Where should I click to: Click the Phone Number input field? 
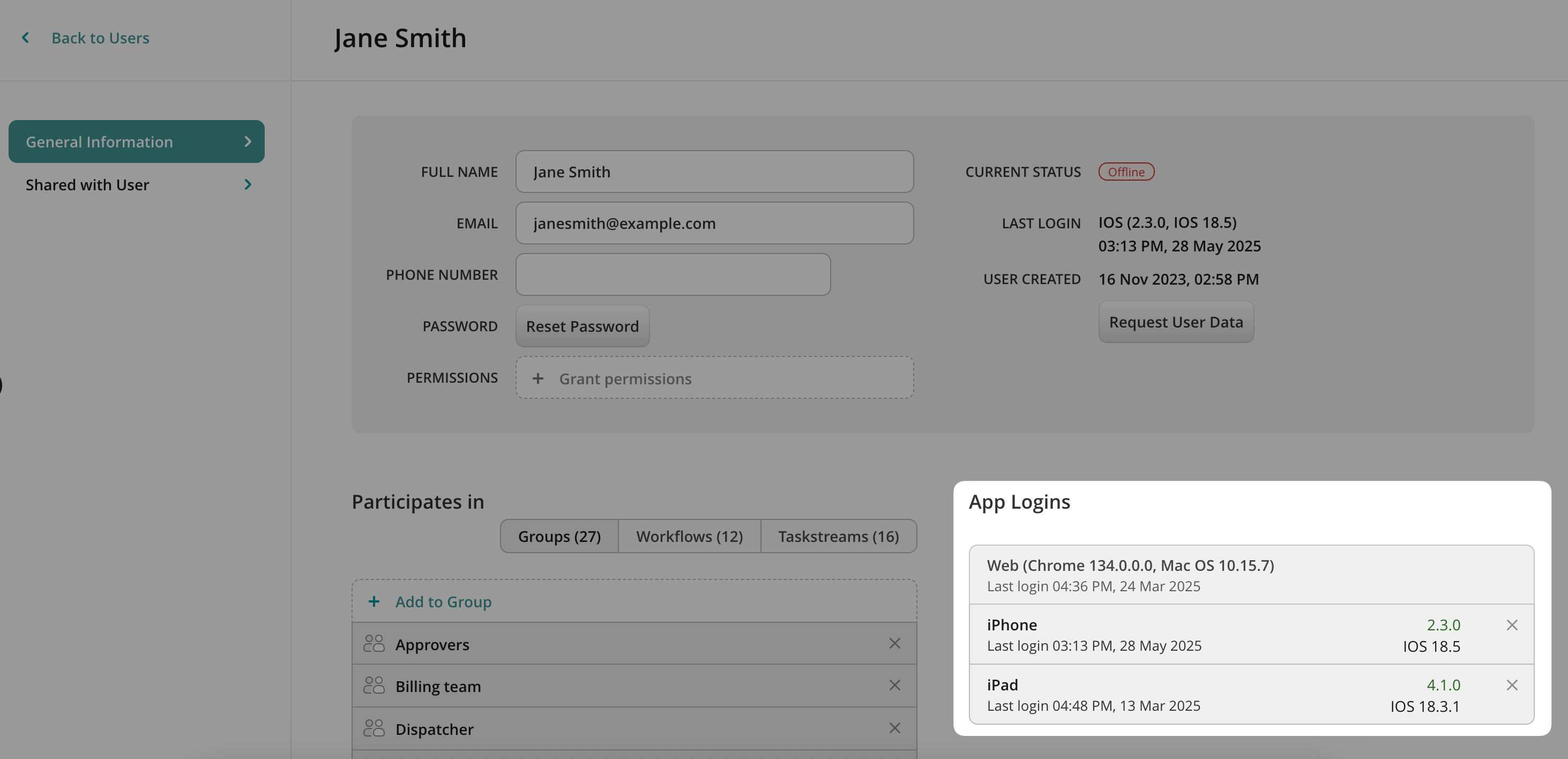(673, 274)
